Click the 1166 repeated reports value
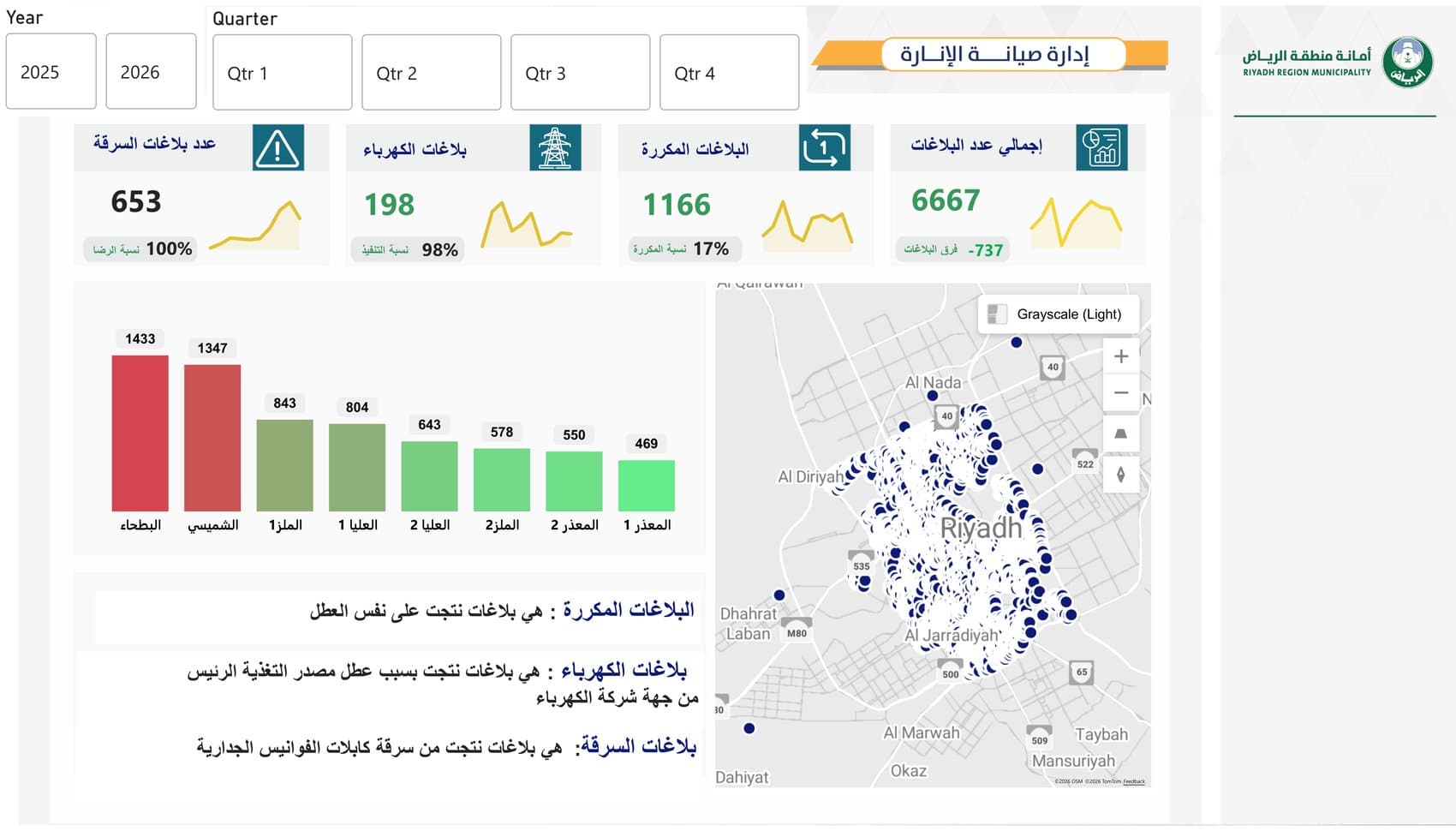The width and height of the screenshot is (1456, 831). 677,205
